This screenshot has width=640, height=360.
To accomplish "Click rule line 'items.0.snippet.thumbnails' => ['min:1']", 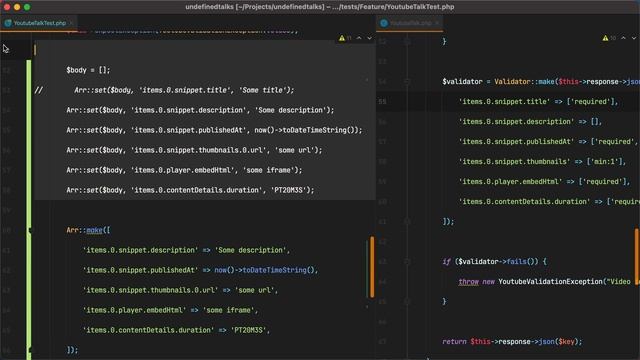I will pyautogui.click(x=542, y=162).
